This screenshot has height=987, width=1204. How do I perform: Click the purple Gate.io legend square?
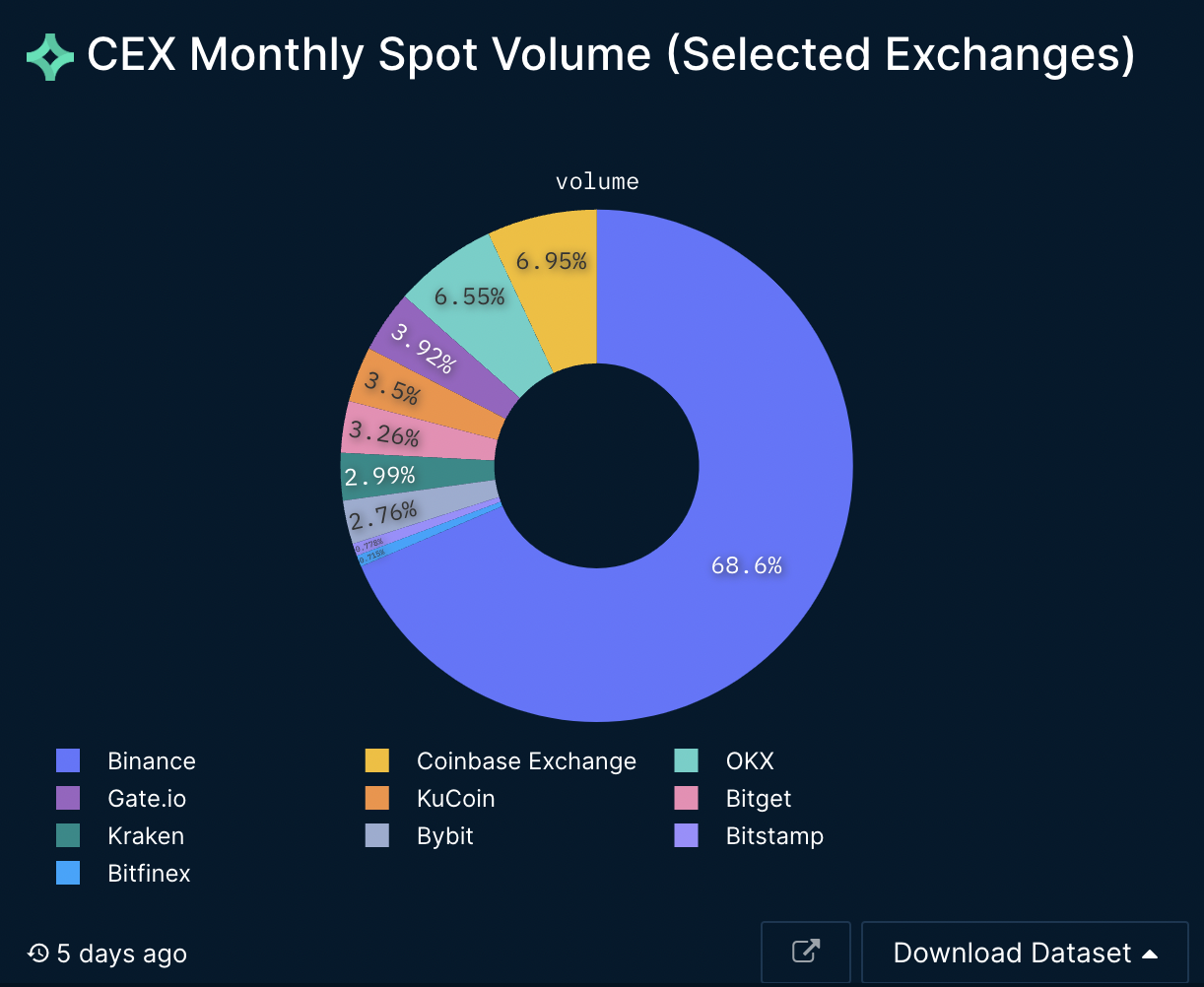tap(67, 798)
